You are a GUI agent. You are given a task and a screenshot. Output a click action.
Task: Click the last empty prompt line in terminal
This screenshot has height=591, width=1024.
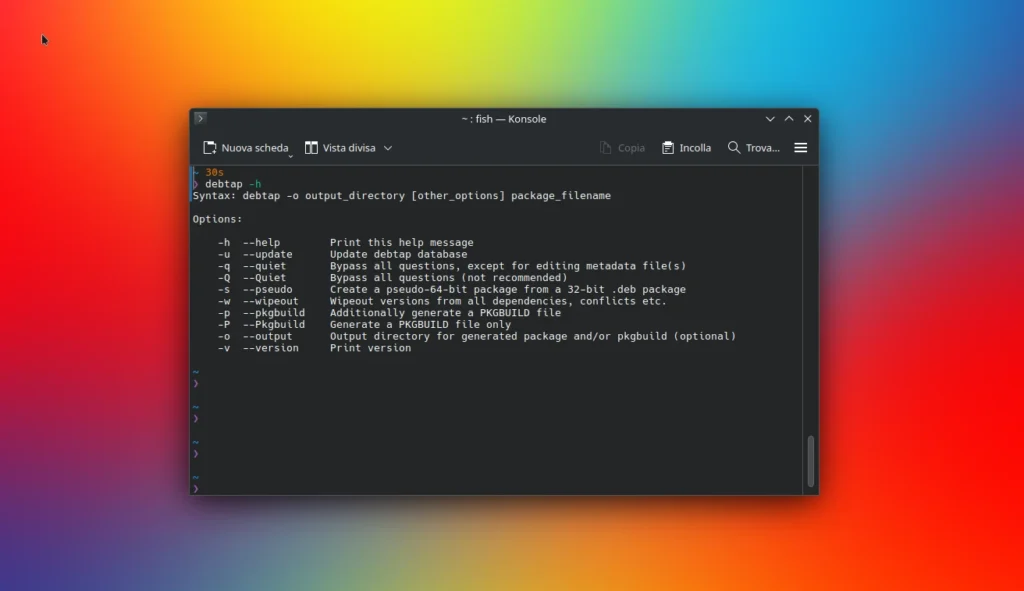coord(400,488)
